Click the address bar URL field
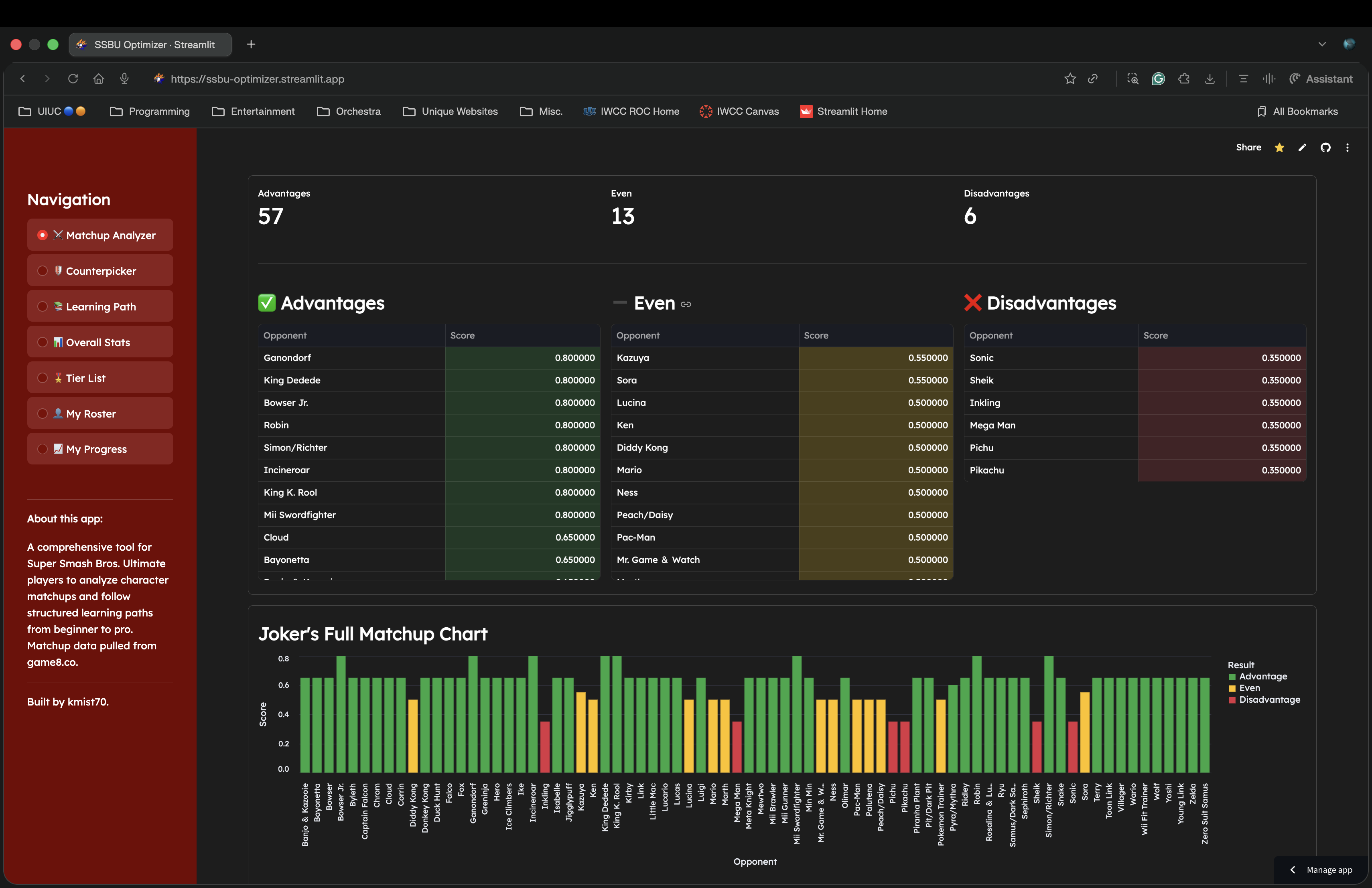 click(257, 79)
